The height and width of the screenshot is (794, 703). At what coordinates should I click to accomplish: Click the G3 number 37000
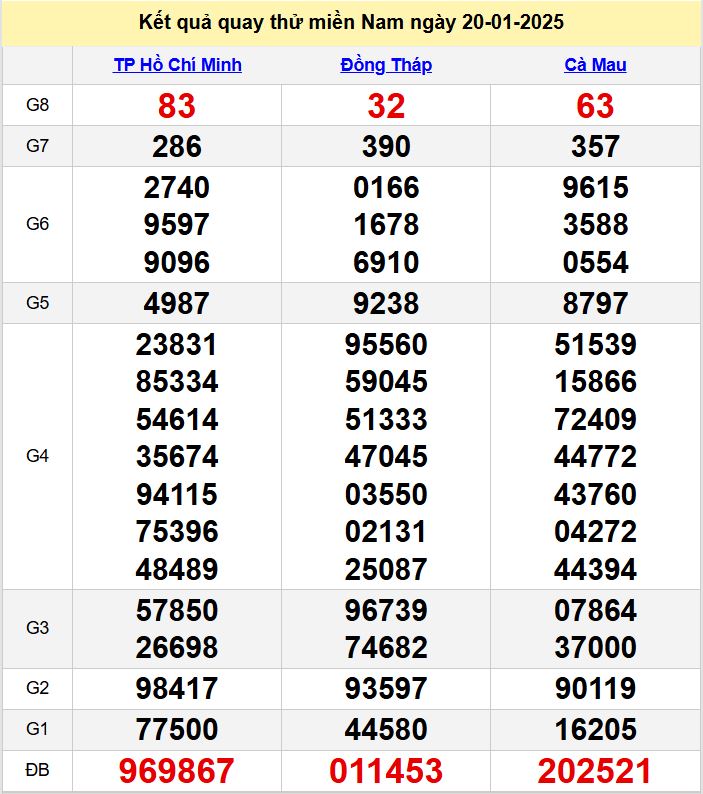(595, 647)
